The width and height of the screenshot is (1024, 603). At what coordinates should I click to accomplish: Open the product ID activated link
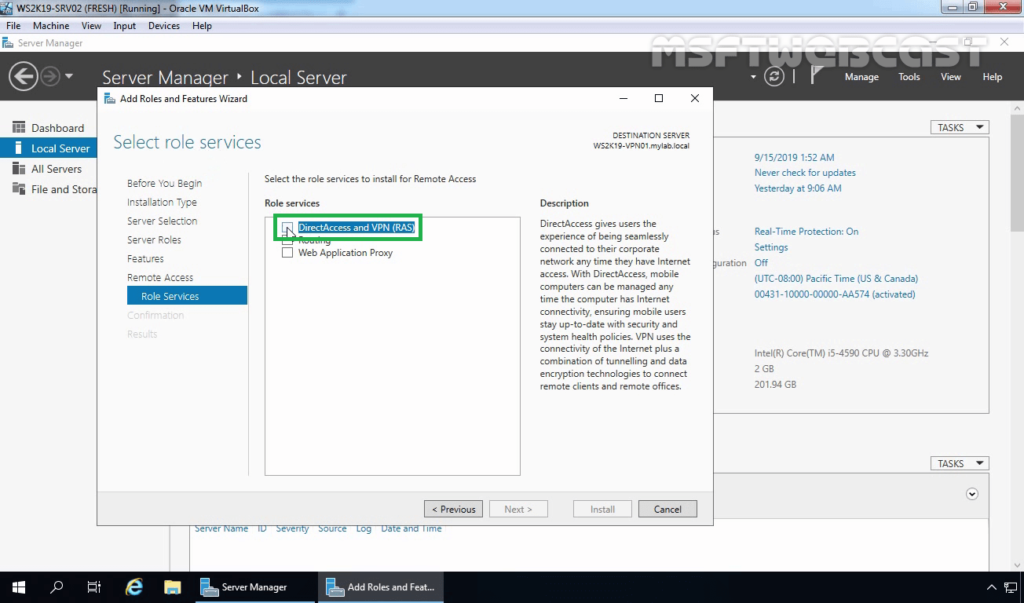pos(835,294)
